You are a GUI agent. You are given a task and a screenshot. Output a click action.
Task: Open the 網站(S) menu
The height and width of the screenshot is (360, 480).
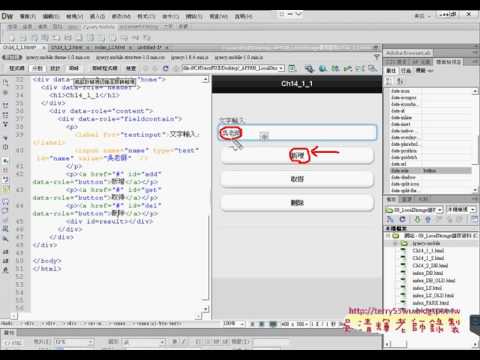[x=194, y=16]
